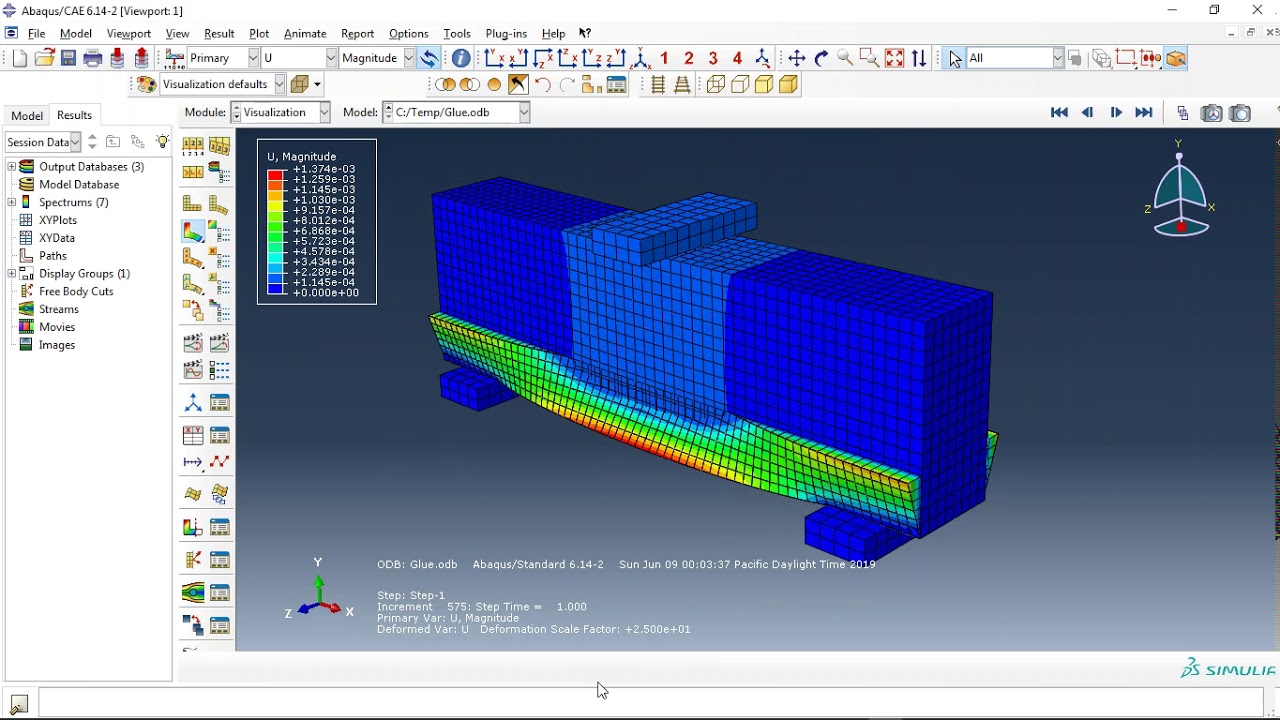
Task: Expand the Output Databases tree node
Action: coord(12,167)
